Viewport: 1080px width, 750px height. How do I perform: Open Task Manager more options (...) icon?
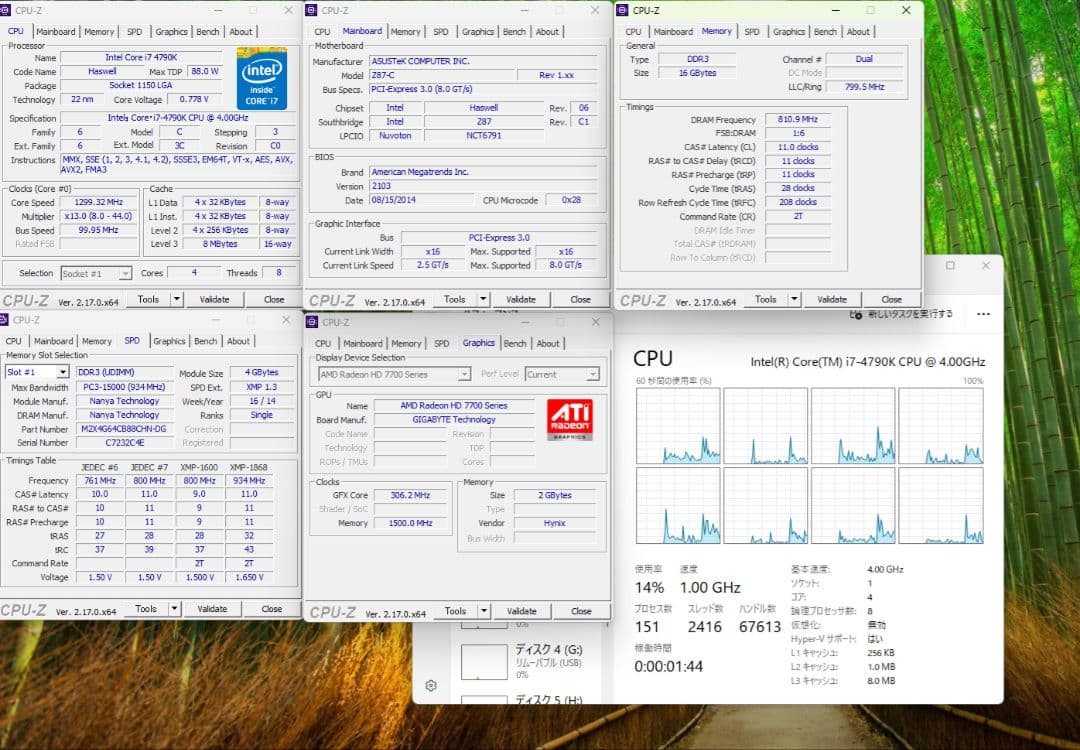click(982, 313)
